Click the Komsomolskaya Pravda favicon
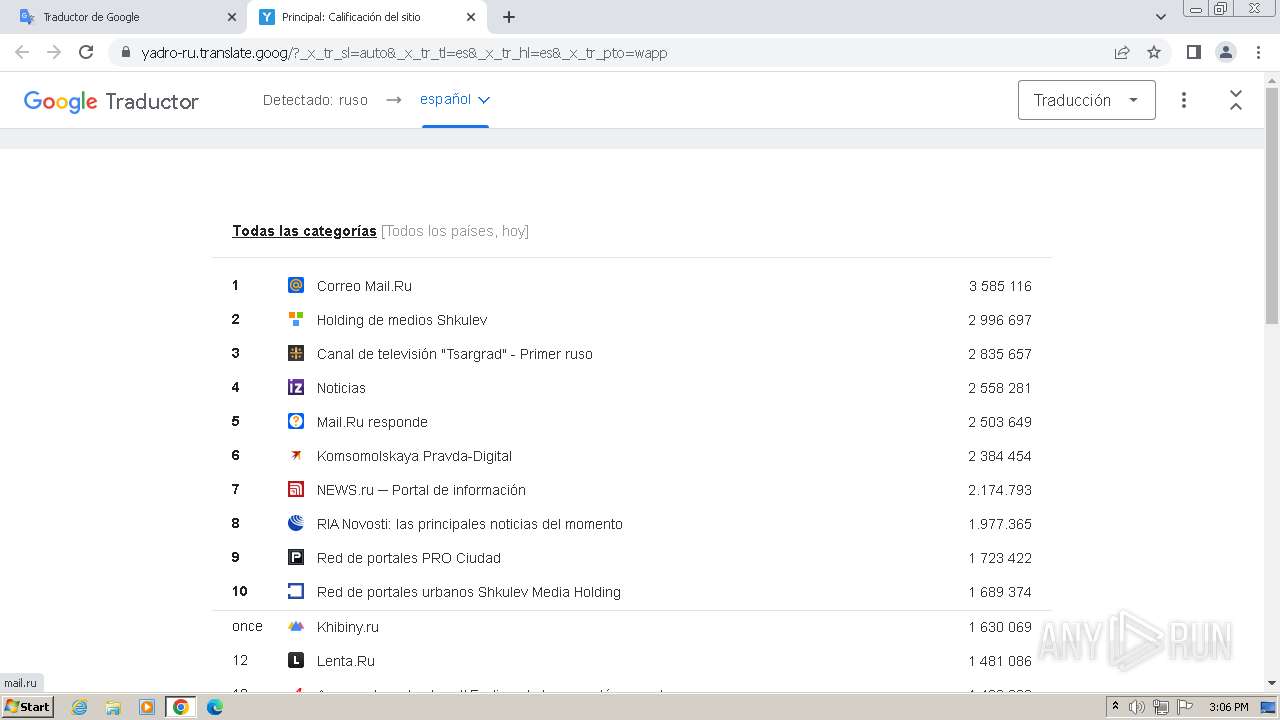This screenshot has width=1280, height=720. (x=296, y=455)
